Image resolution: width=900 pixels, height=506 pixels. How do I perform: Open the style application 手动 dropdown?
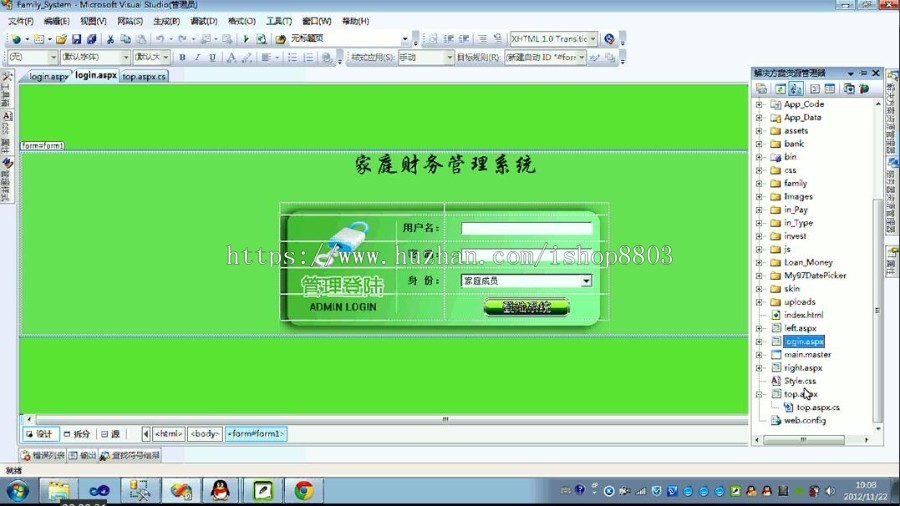(449, 57)
